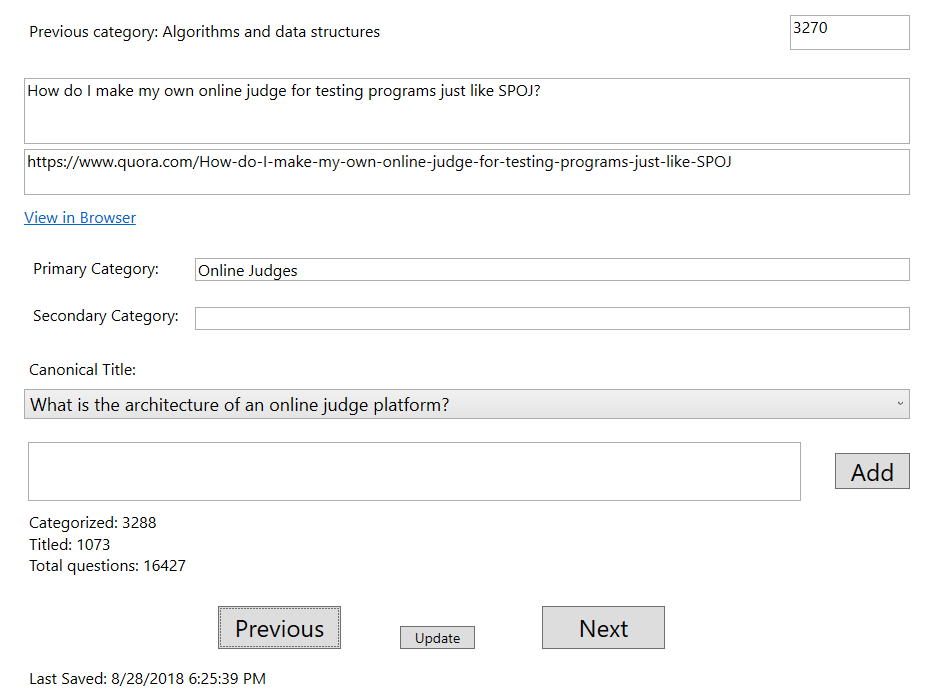Click the question text box about SPOJ
The image size is (933, 697).
click(x=466, y=110)
